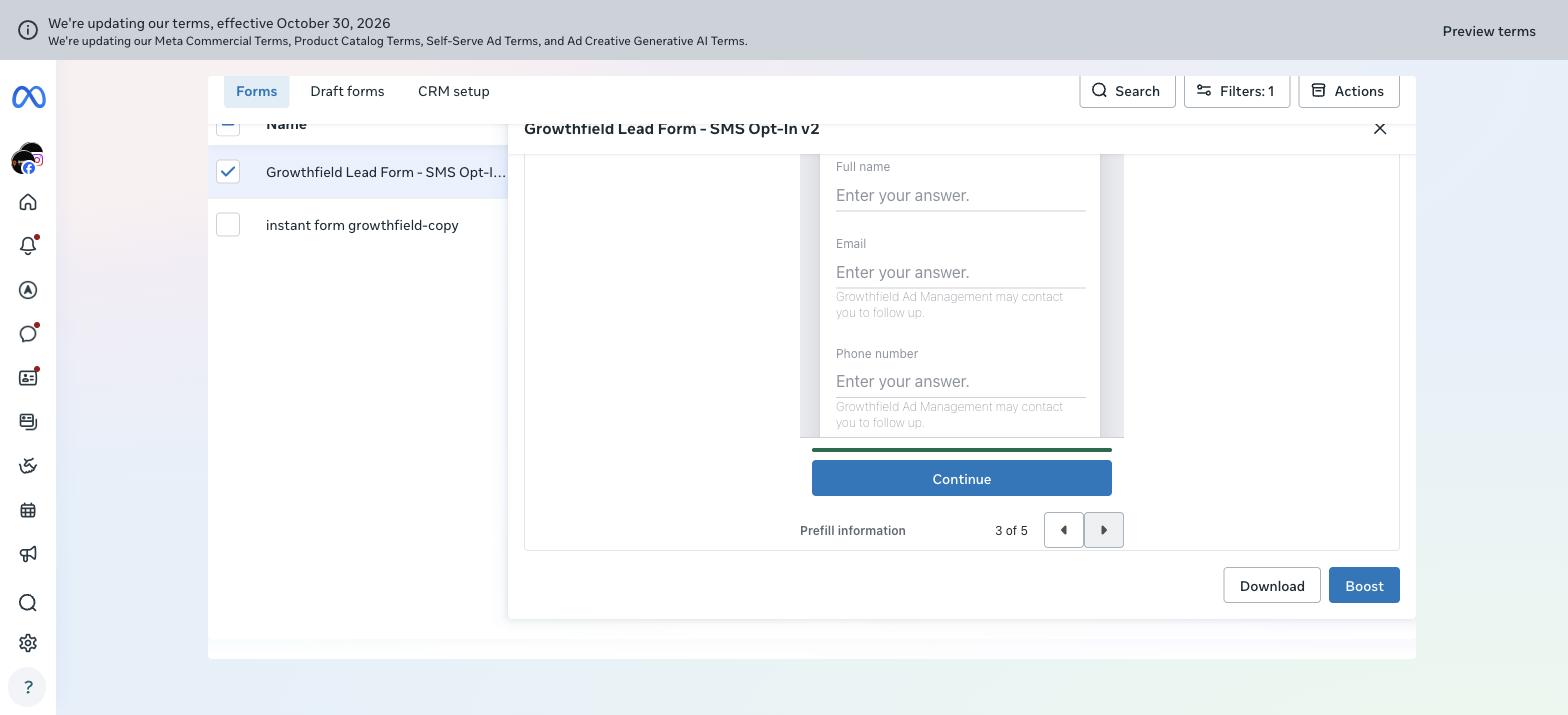Click the Email answer field
The image size is (1568, 715).
click(961, 272)
